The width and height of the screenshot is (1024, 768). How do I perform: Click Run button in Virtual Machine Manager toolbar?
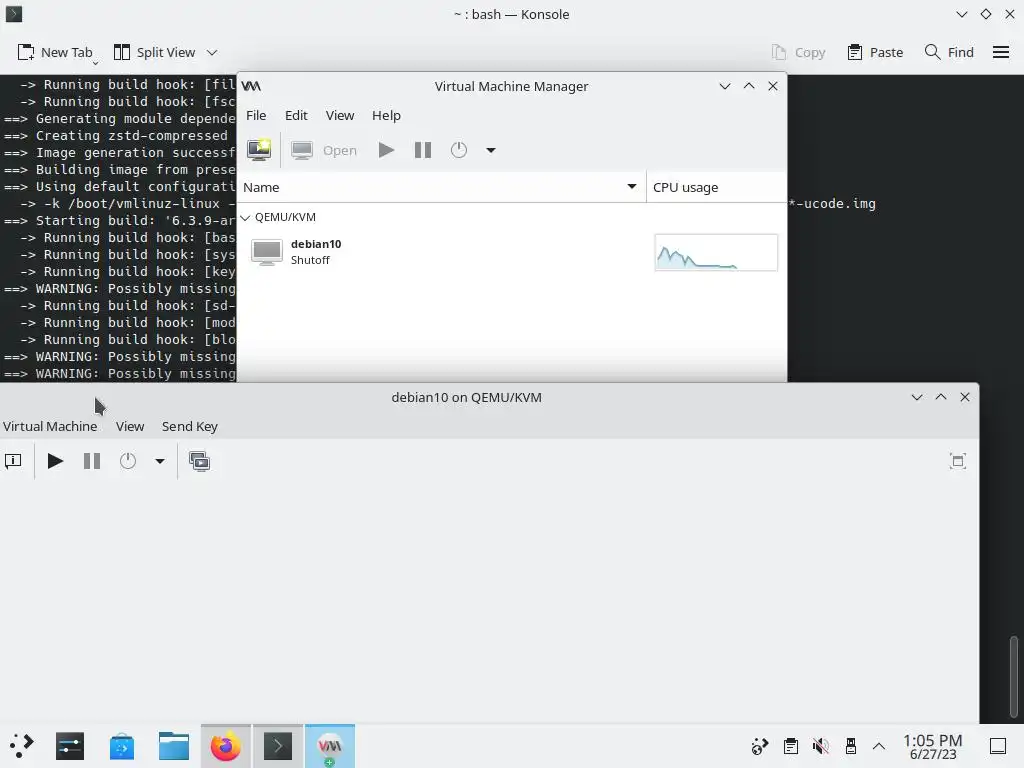tap(386, 150)
